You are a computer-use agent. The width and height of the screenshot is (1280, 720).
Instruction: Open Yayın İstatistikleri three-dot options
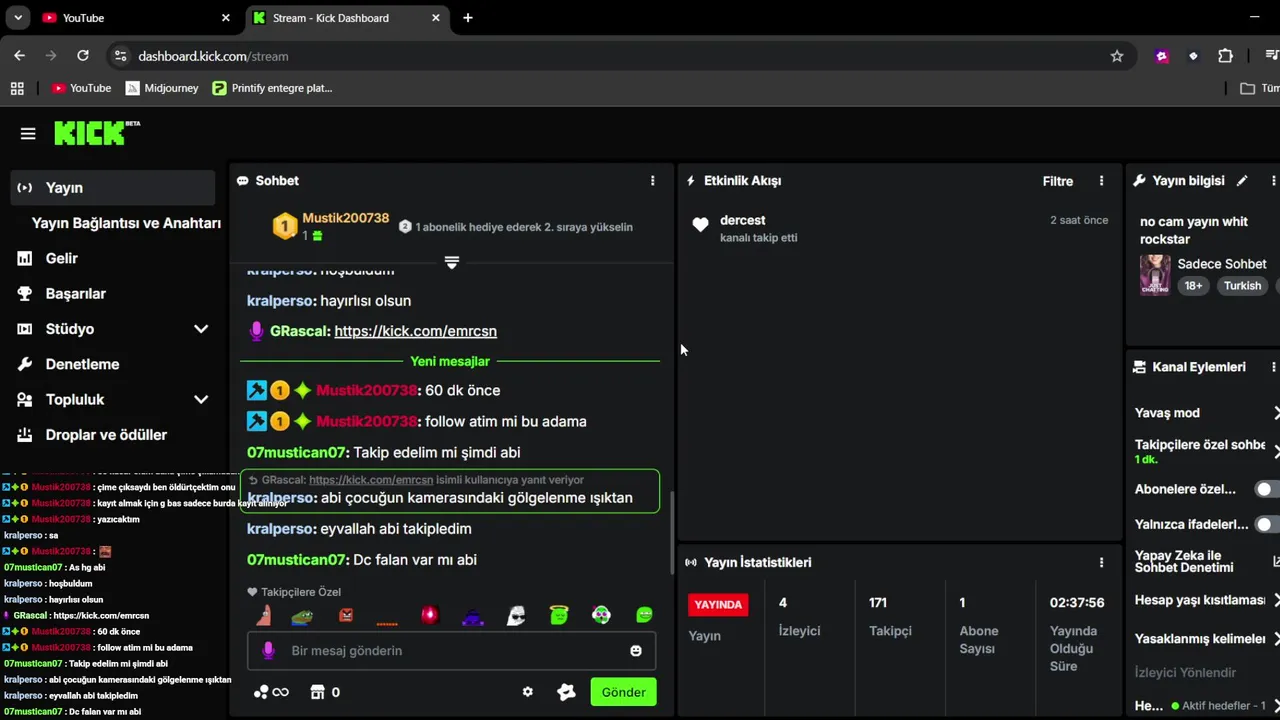click(x=1102, y=563)
